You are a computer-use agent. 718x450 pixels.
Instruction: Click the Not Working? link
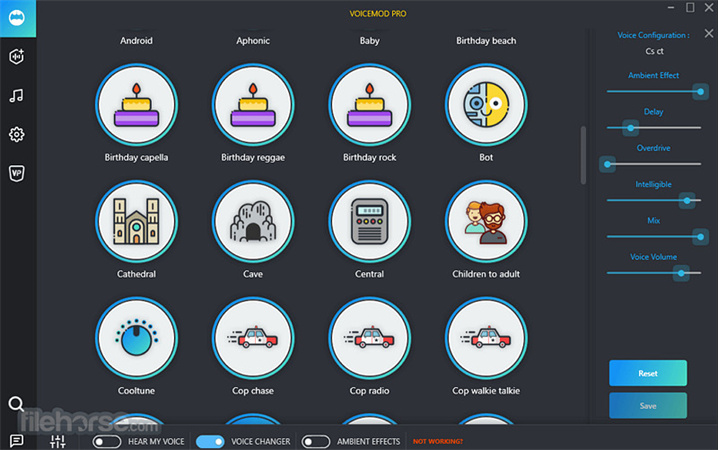coord(438,442)
